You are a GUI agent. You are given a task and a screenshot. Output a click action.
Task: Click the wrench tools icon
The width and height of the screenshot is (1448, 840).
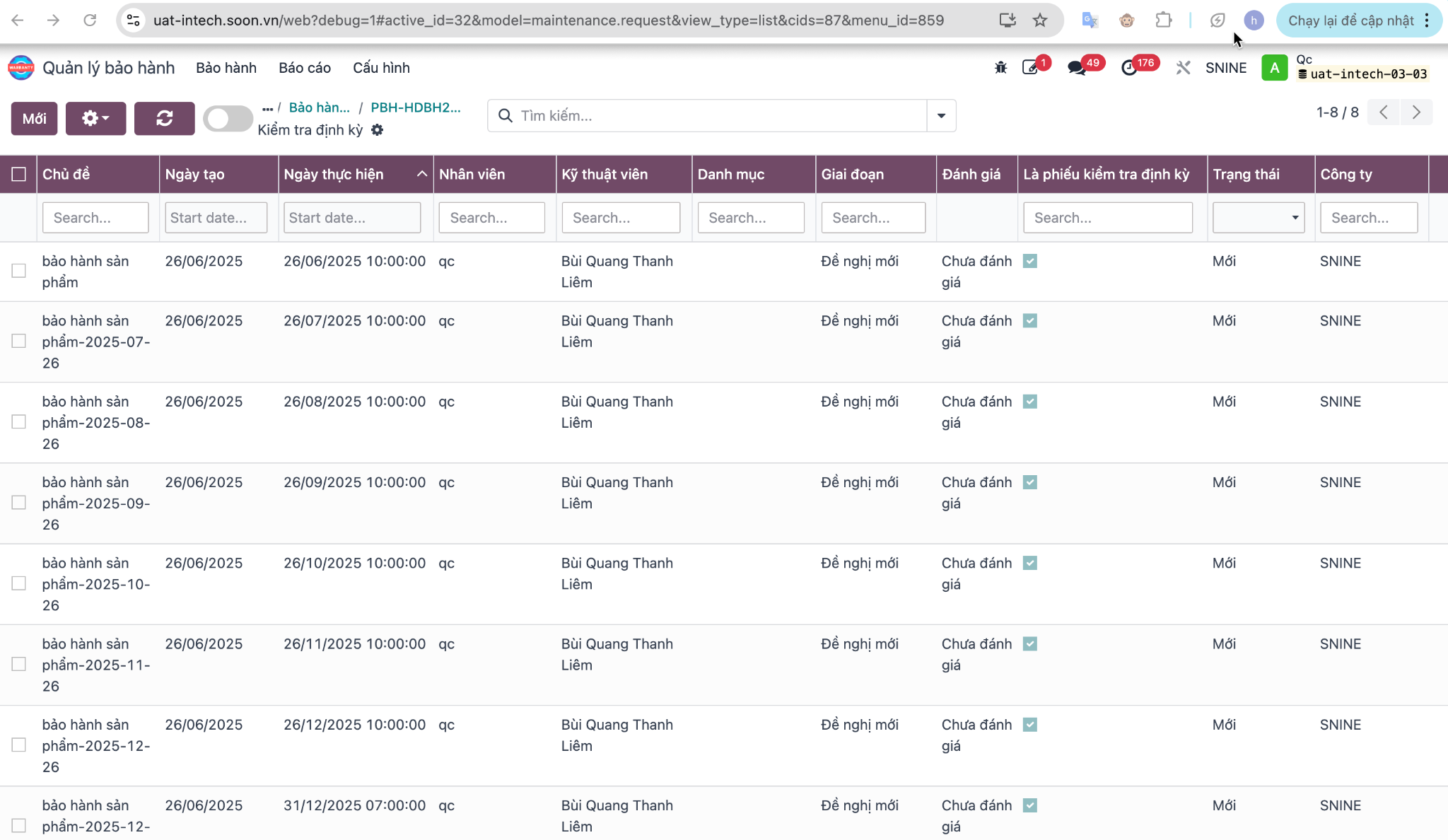[1183, 68]
